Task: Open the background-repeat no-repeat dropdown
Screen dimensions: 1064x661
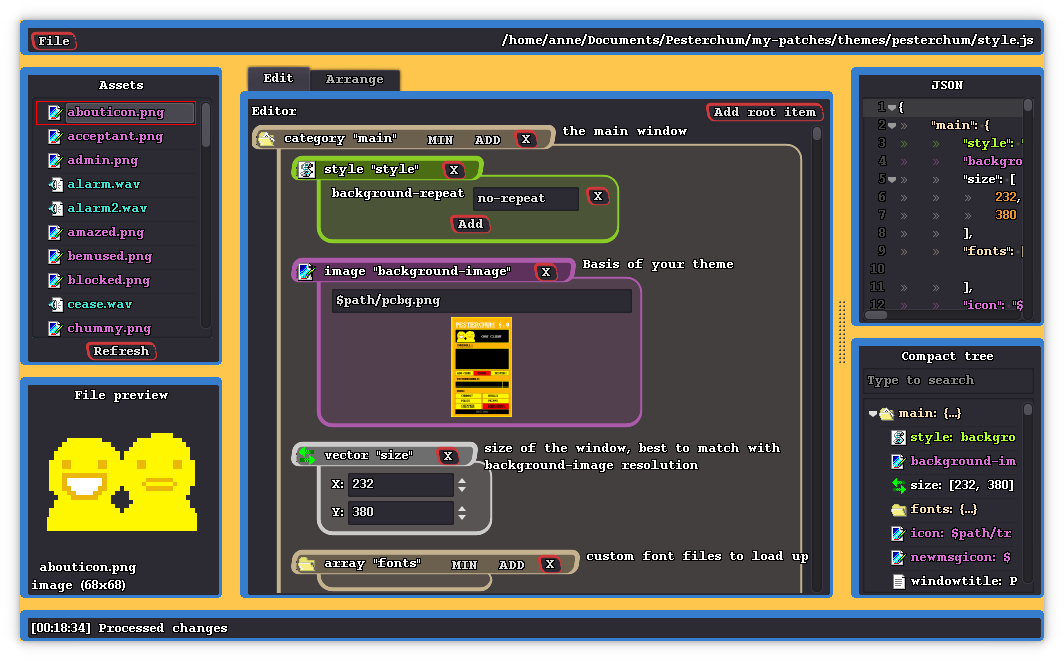Action: tap(524, 198)
